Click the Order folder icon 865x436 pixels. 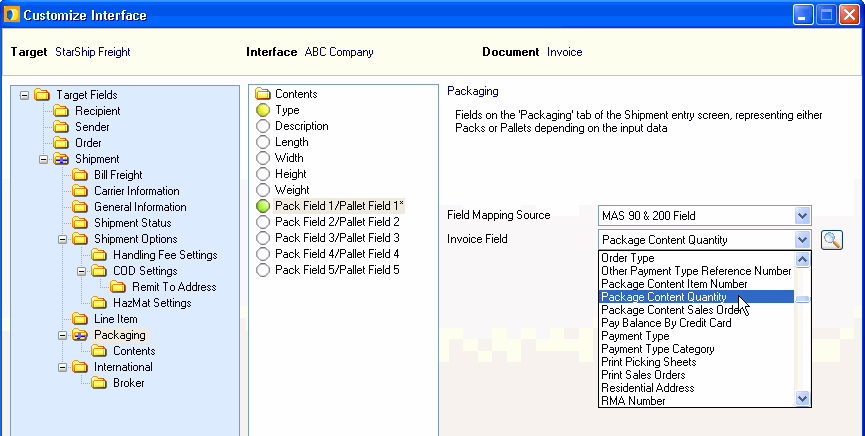pyautogui.click(x=61, y=143)
